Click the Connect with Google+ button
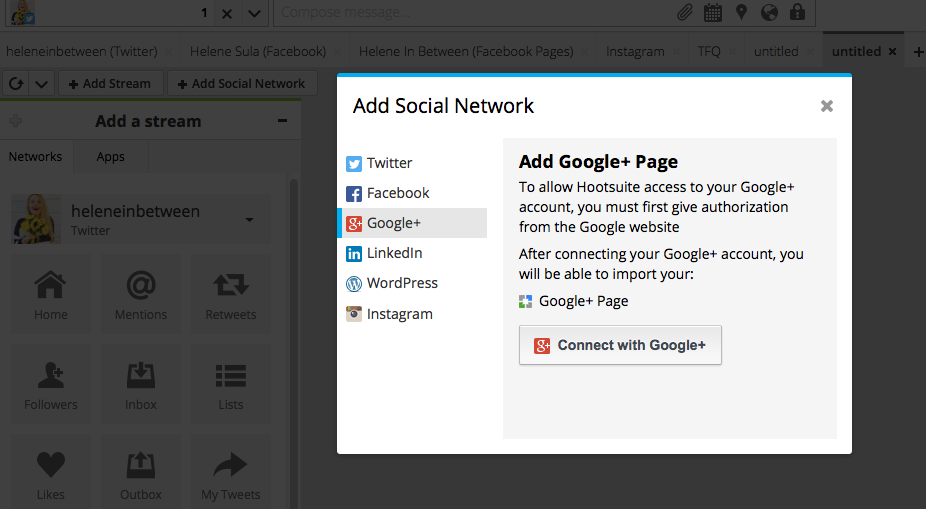 620,345
